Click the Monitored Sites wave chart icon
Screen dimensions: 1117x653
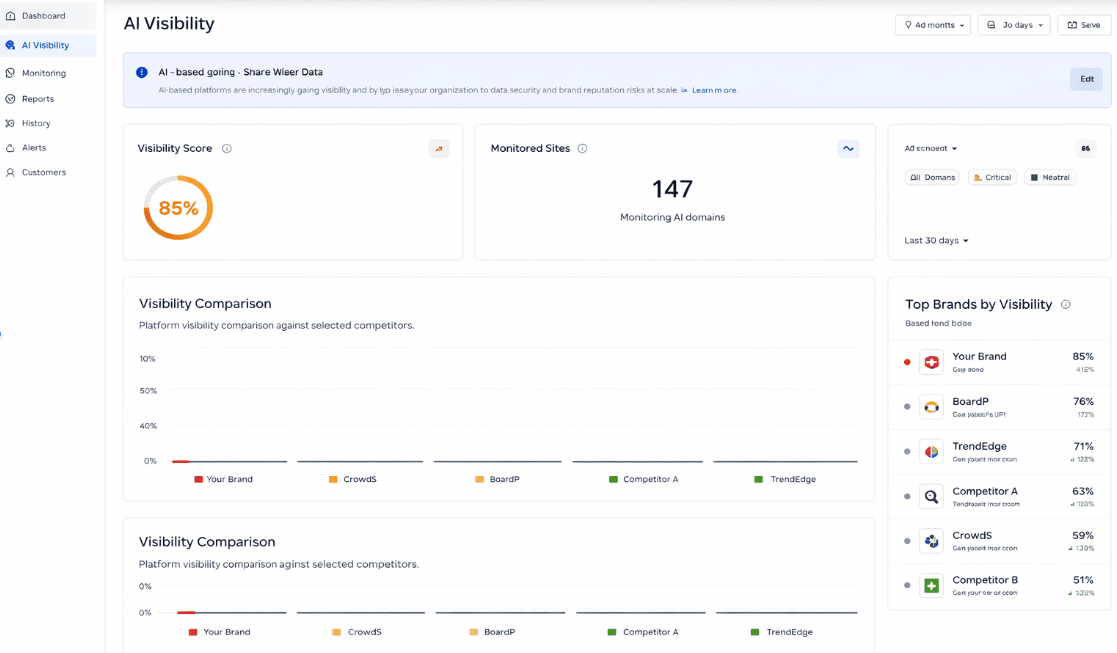coord(848,148)
